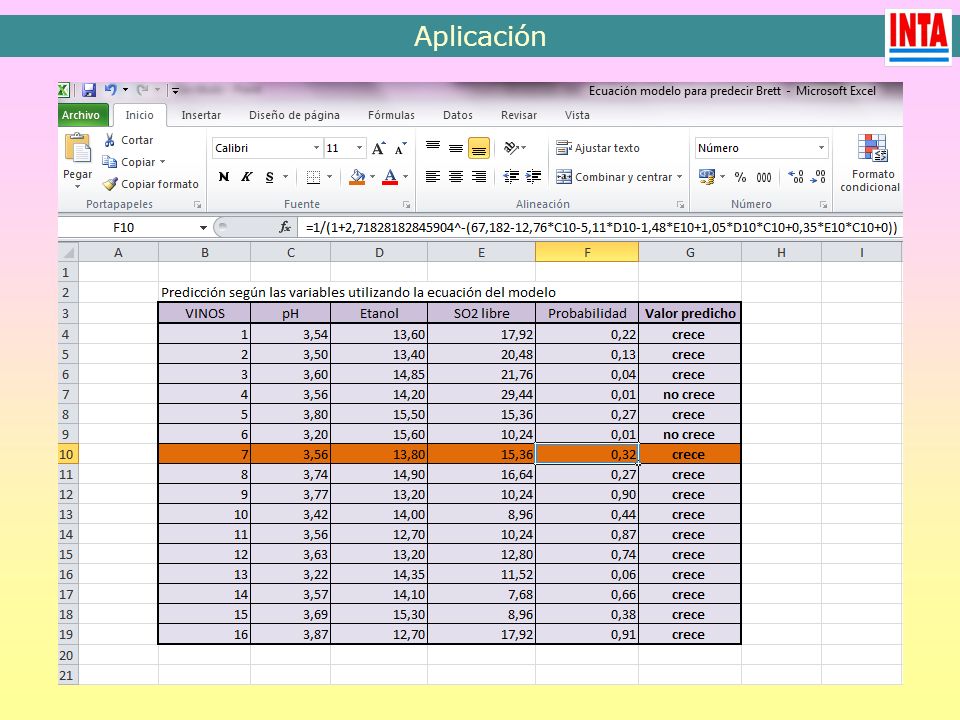Apply percent style format
The width and height of the screenshot is (960, 720).
tap(741, 177)
